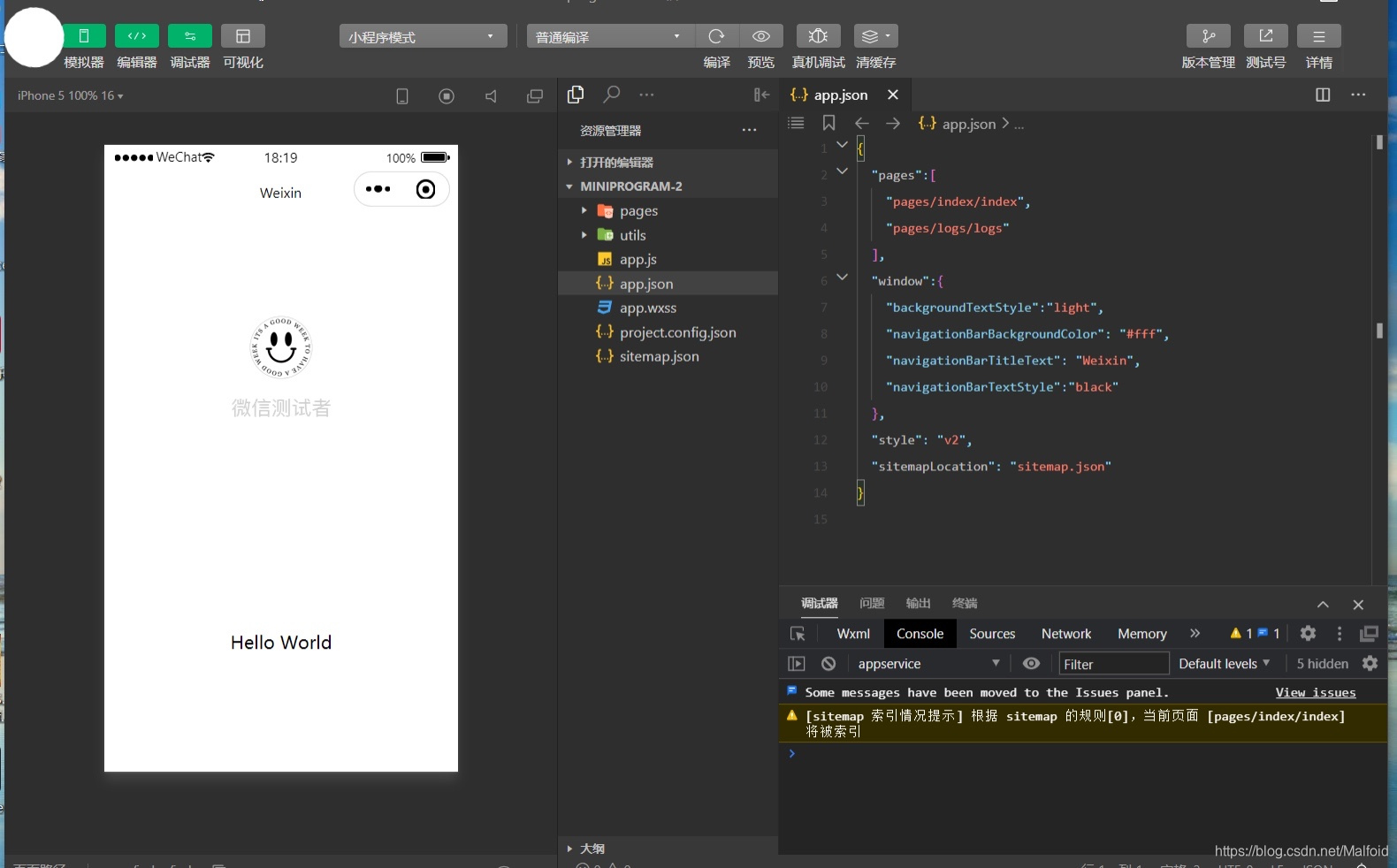Image resolution: width=1397 pixels, height=868 pixels.
Task: Open the search icon in sidebar
Action: point(611,95)
